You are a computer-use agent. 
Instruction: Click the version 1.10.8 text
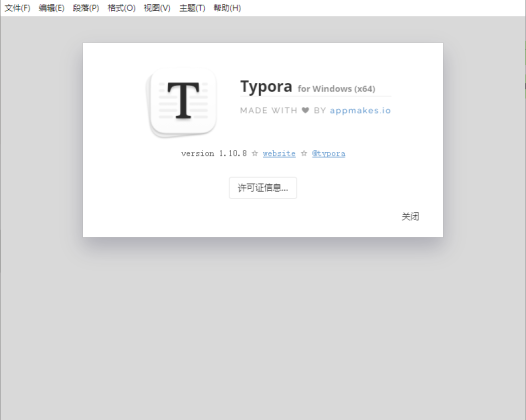click(x=214, y=153)
